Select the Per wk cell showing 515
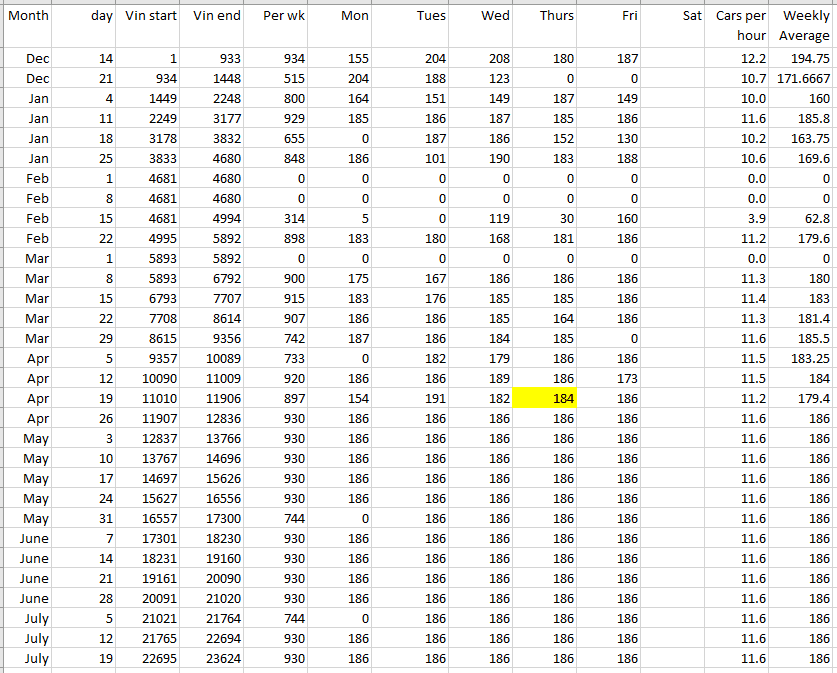 click(x=277, y=78)
